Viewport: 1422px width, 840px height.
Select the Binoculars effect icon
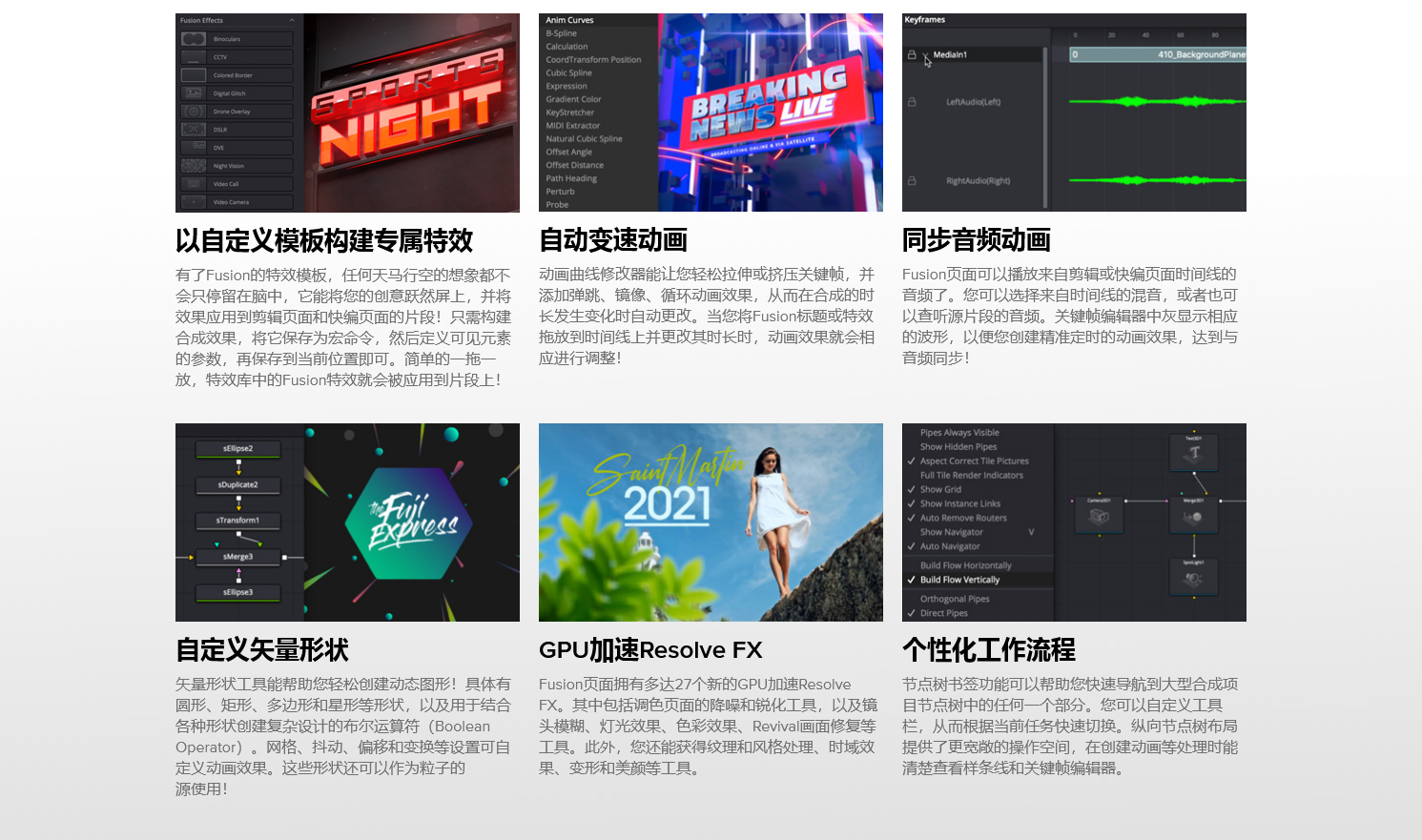(x=194, y=39)
